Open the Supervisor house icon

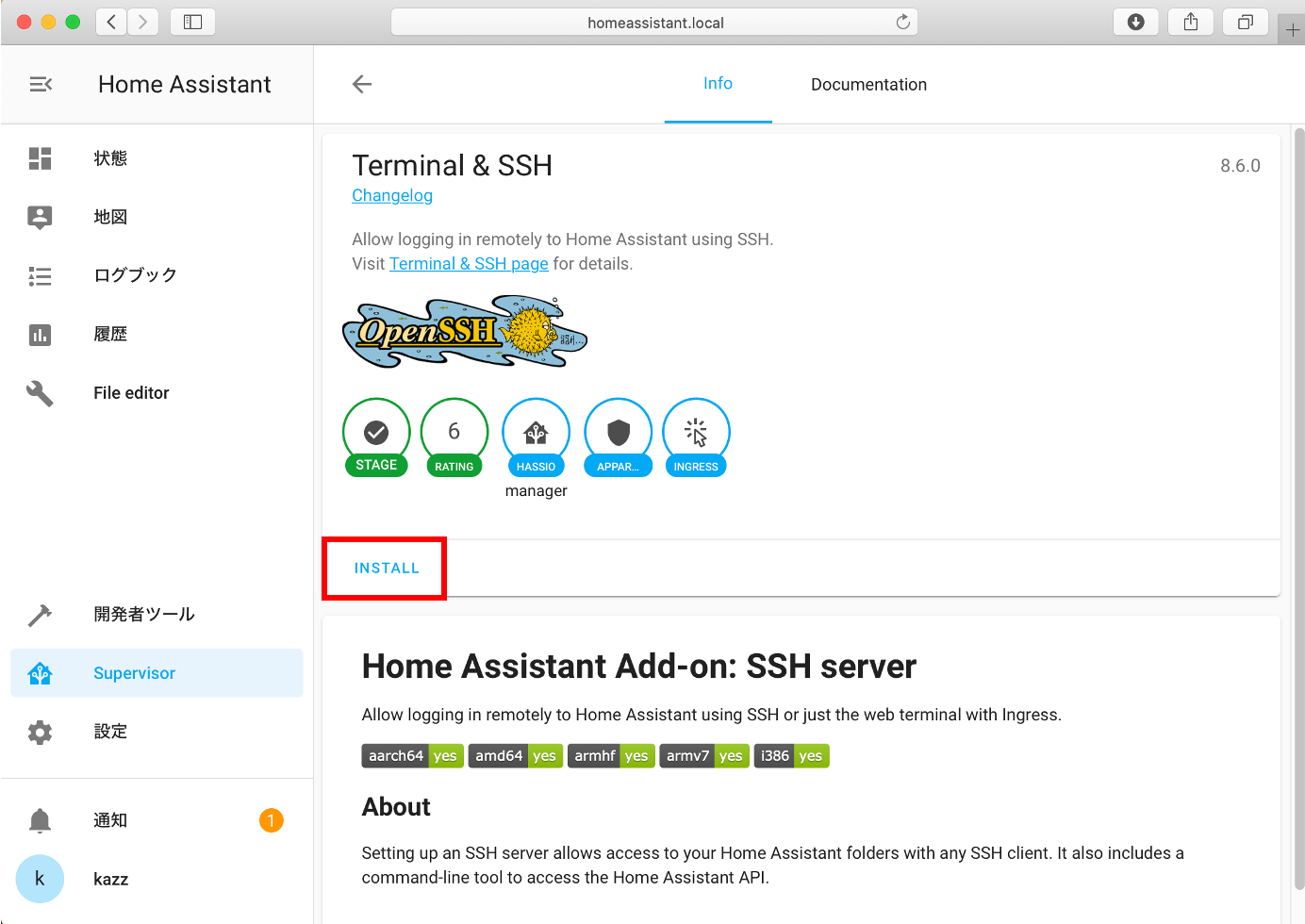40,673
